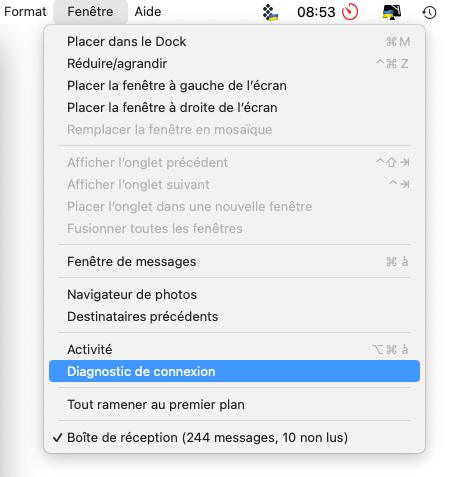This screenshot has height=477, width=449.
Task: Choose Réduire/agrandir menu item
Action: [234, 64]
